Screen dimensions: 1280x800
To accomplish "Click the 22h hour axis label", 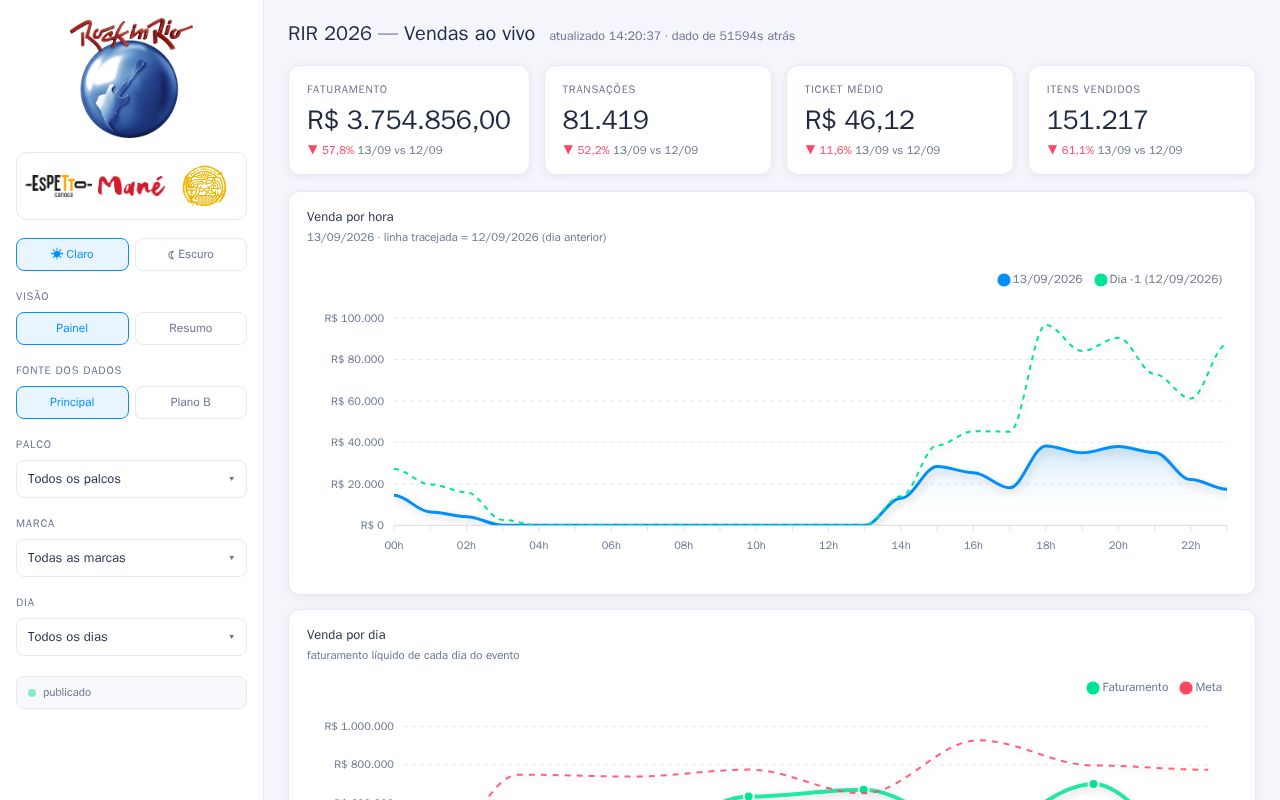I will click(x=1190, y=546).
